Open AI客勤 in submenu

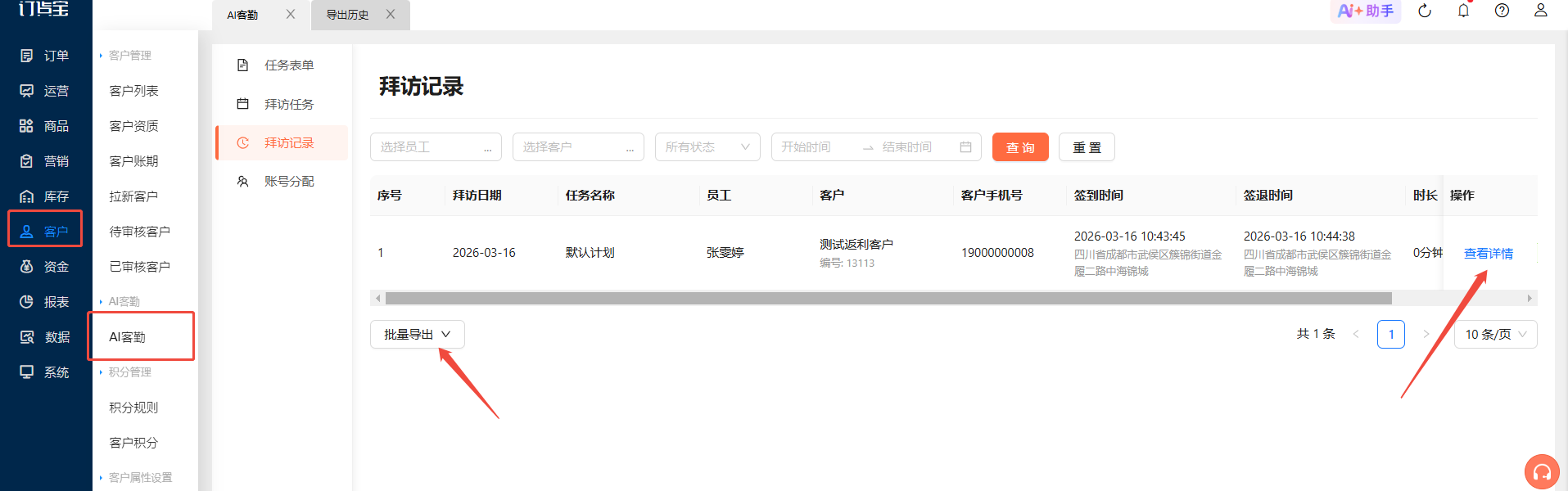pyautogui.click(x=128, y=337)
